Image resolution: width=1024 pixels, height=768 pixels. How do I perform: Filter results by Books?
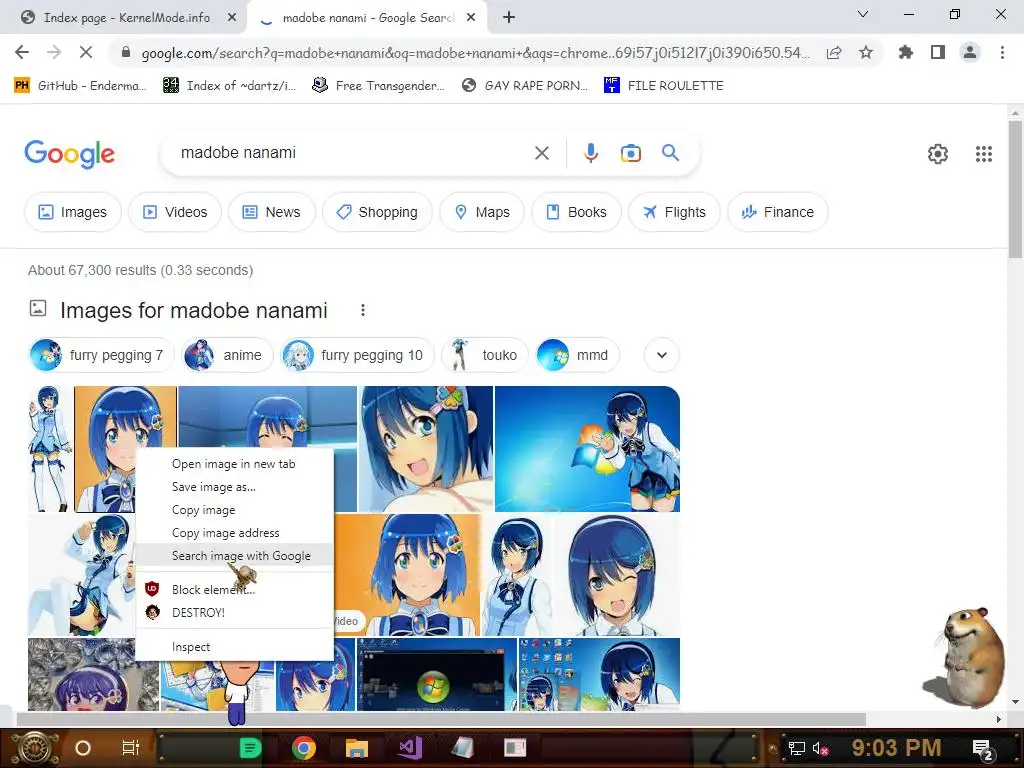click(577, 212)
